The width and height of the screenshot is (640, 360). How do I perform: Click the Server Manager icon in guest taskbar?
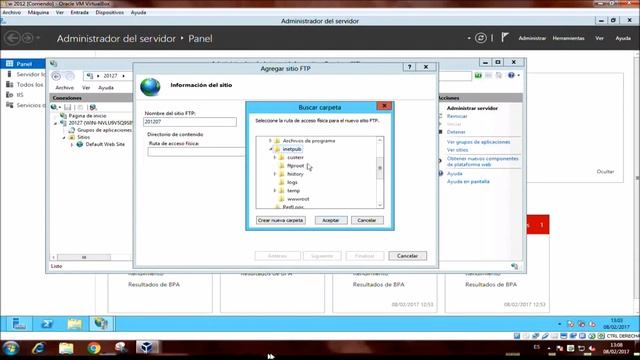(19, 324)
